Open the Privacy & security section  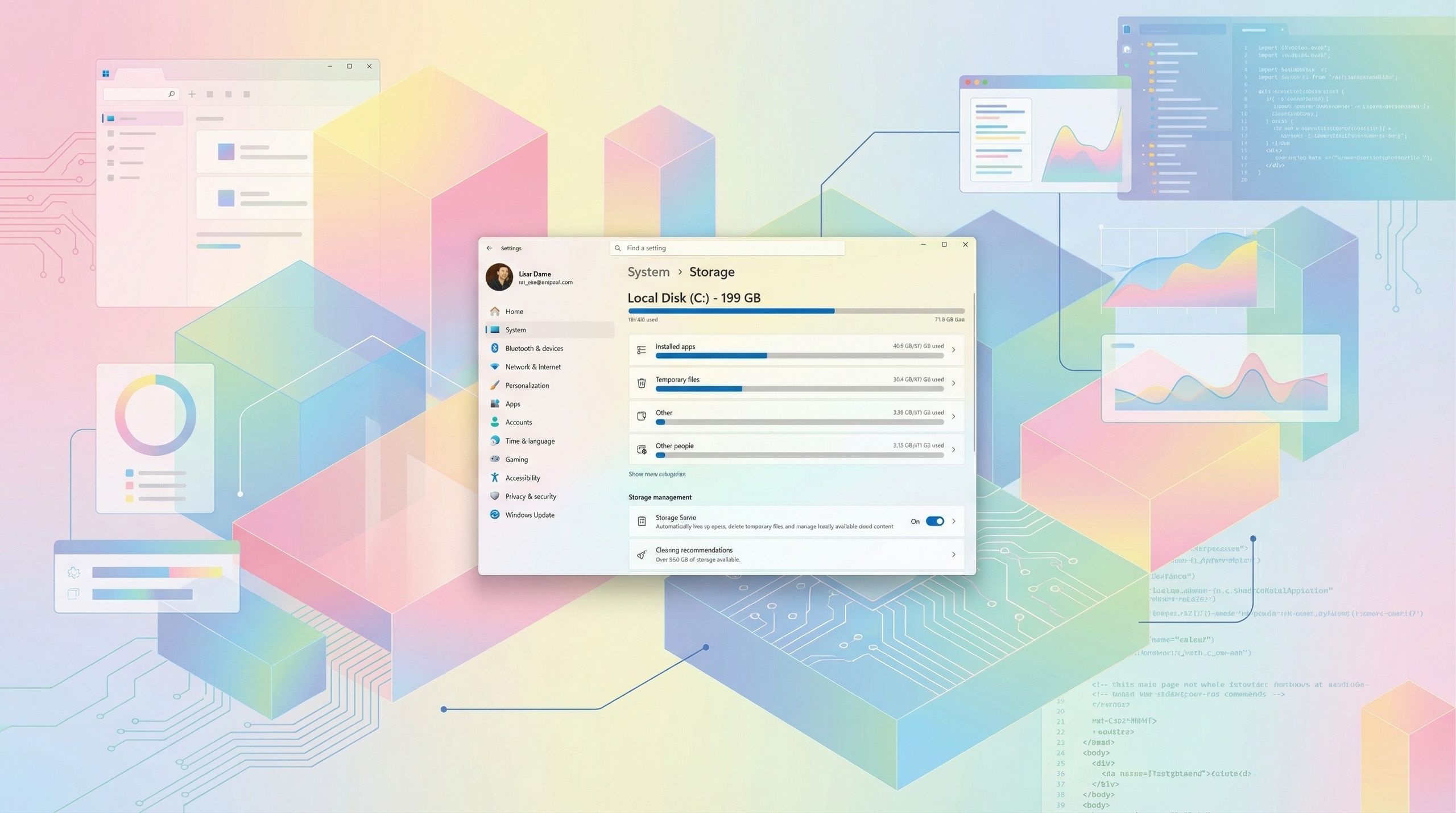[x=530, y=496]
